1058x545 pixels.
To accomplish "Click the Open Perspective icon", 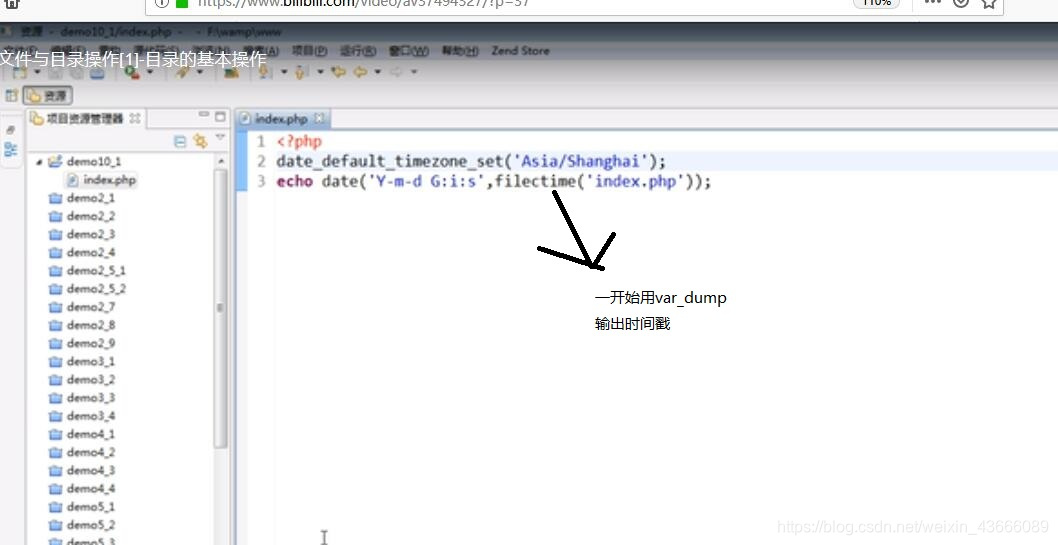I will tap(11, 96).
